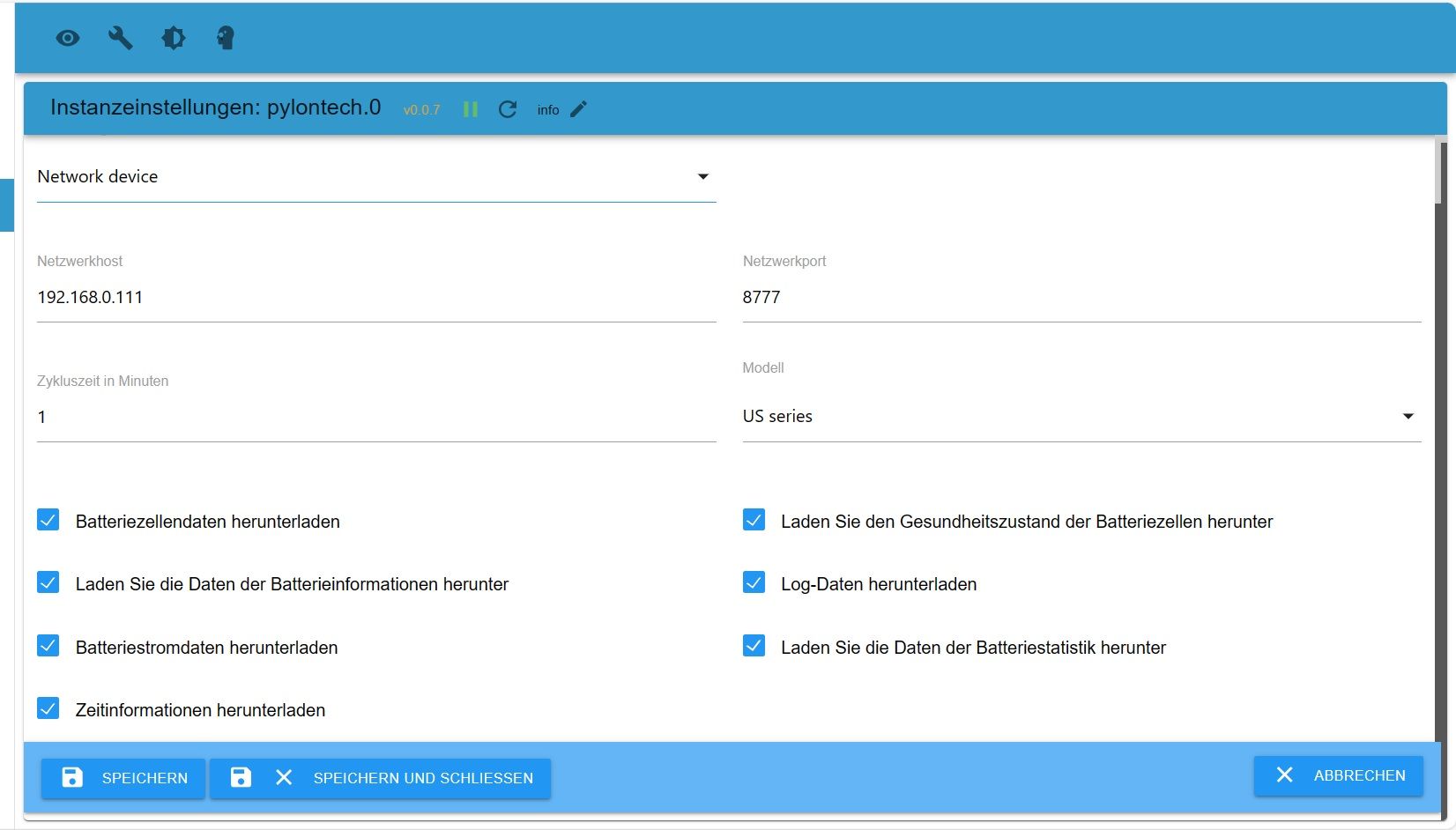
Task: Click the Netzwerkhost field with 192.168.0.111
Action: coord(376,297)
